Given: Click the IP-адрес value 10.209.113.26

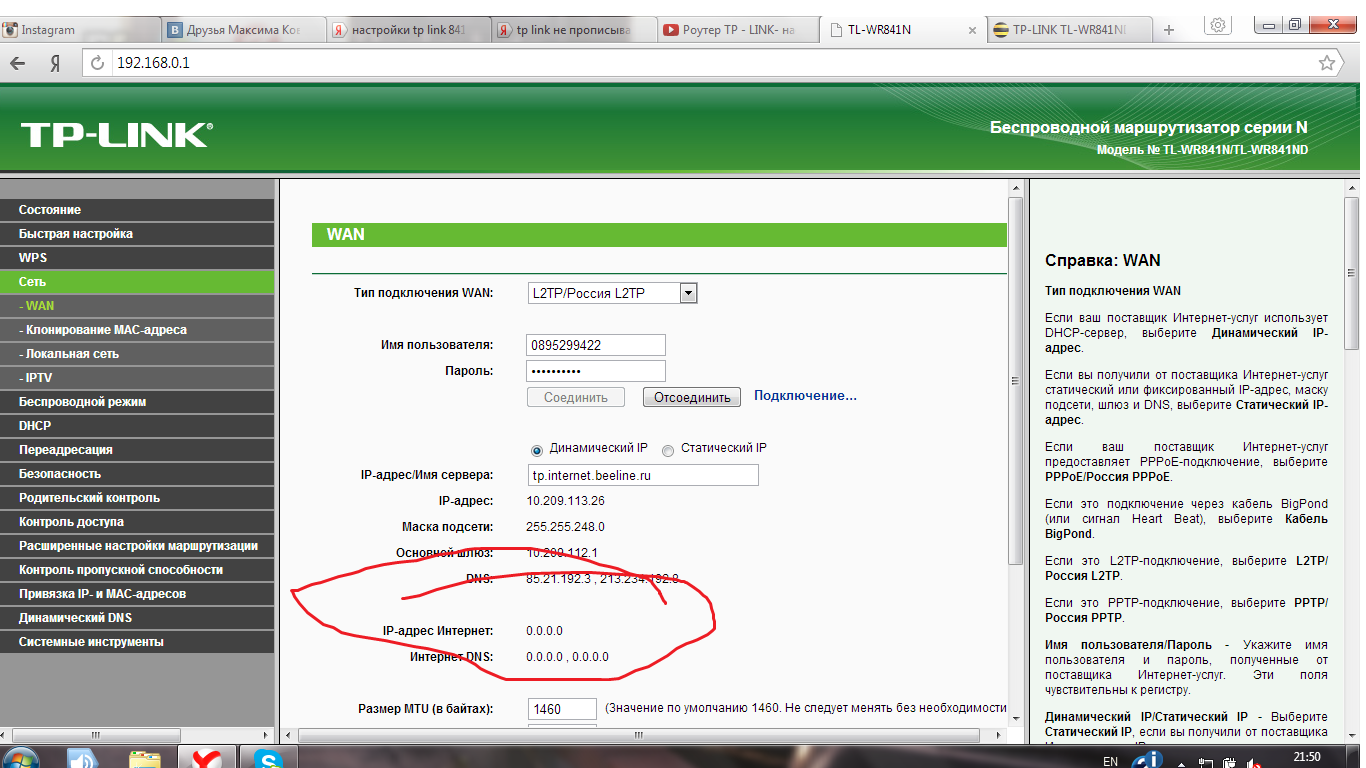Looking at the screenshot, I should [x=565, y=501].
